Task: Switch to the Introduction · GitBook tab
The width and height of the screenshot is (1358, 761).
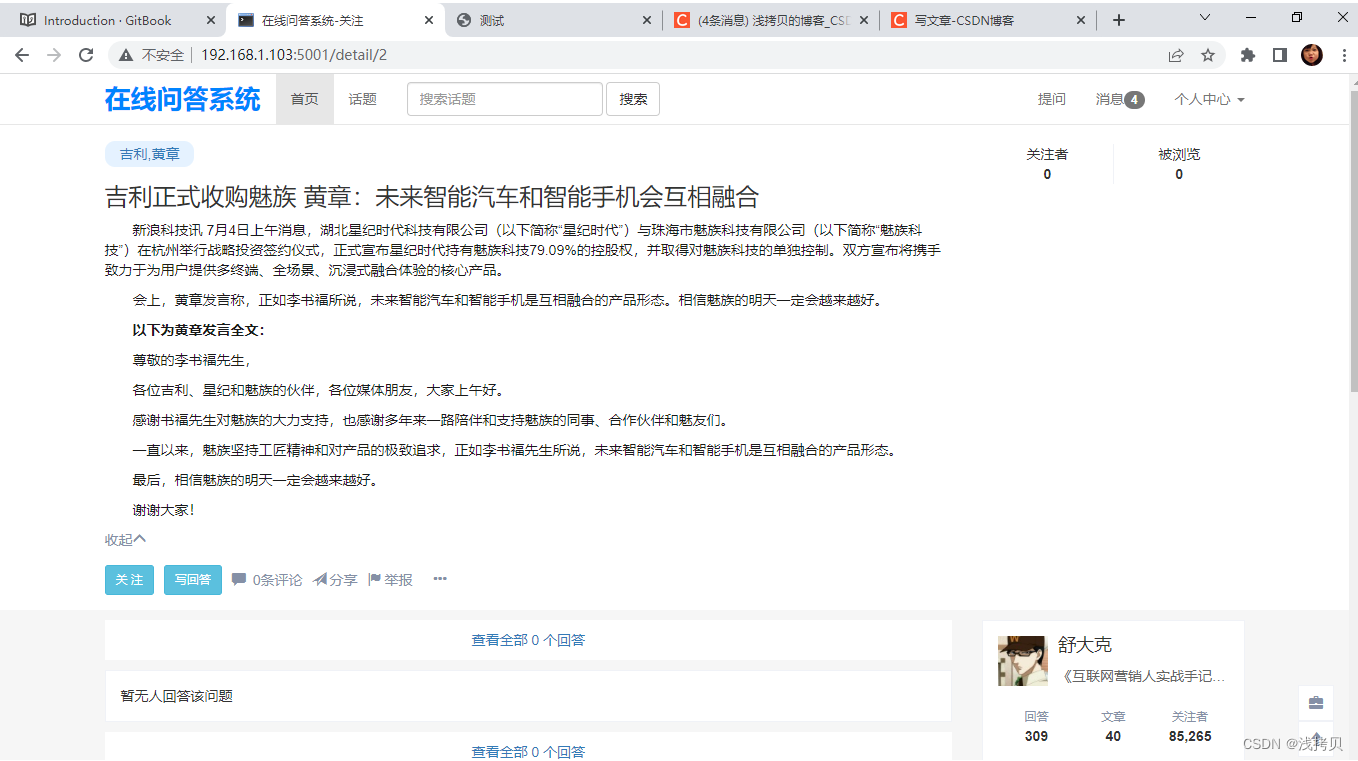Action: coord(108,20)
